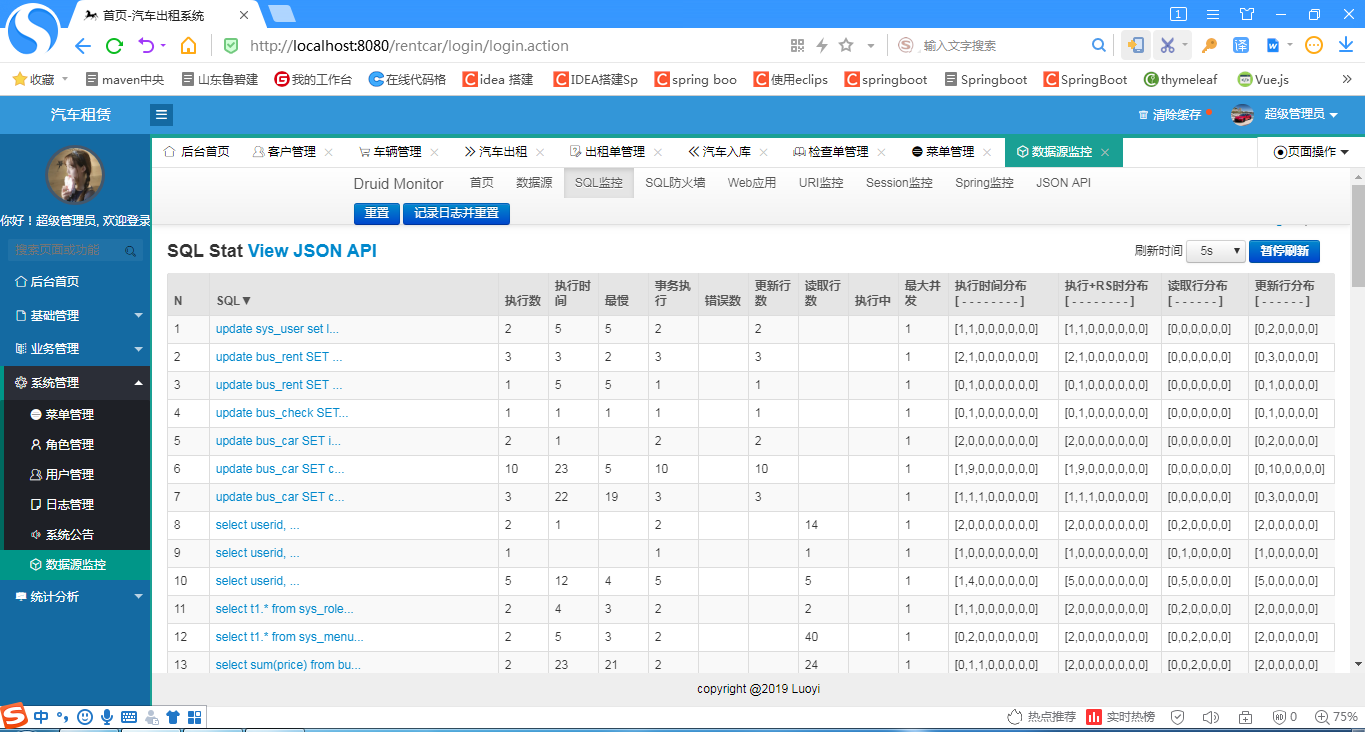
Task: Open the View JSON API link
Action: tap(312, 251)
